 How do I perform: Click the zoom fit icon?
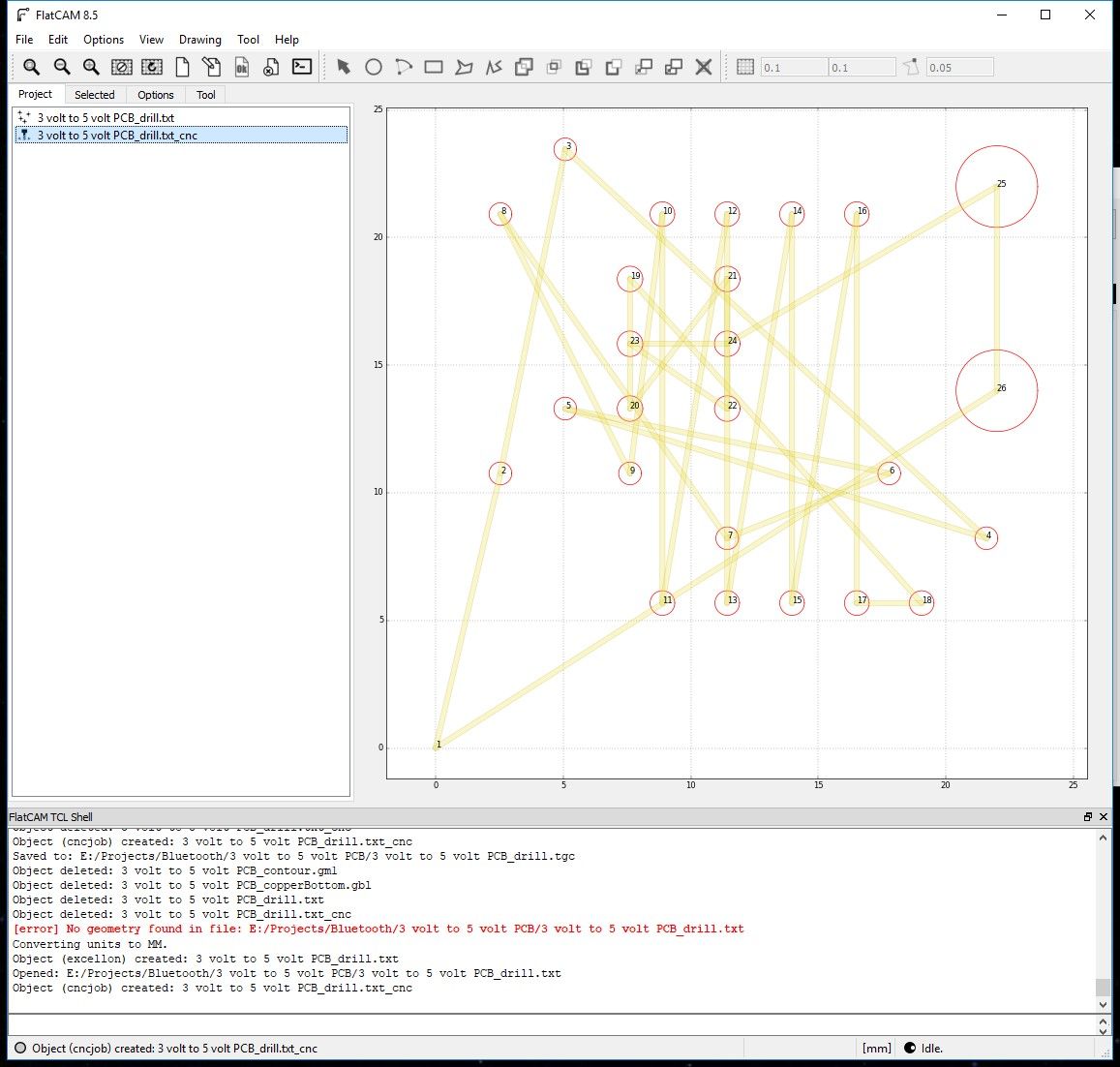point(30,67)
